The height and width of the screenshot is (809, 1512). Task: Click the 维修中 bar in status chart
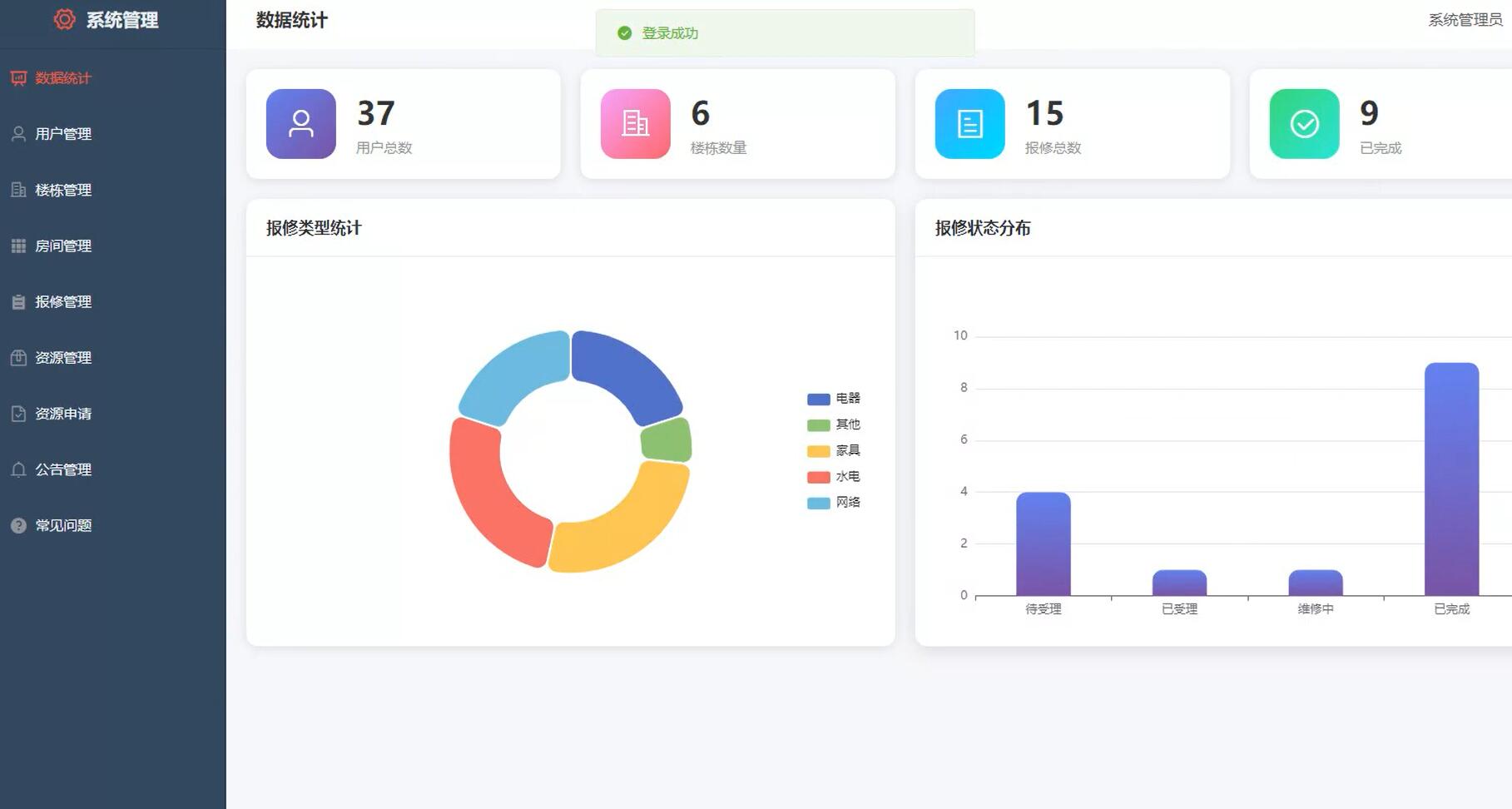[1316, 583]
